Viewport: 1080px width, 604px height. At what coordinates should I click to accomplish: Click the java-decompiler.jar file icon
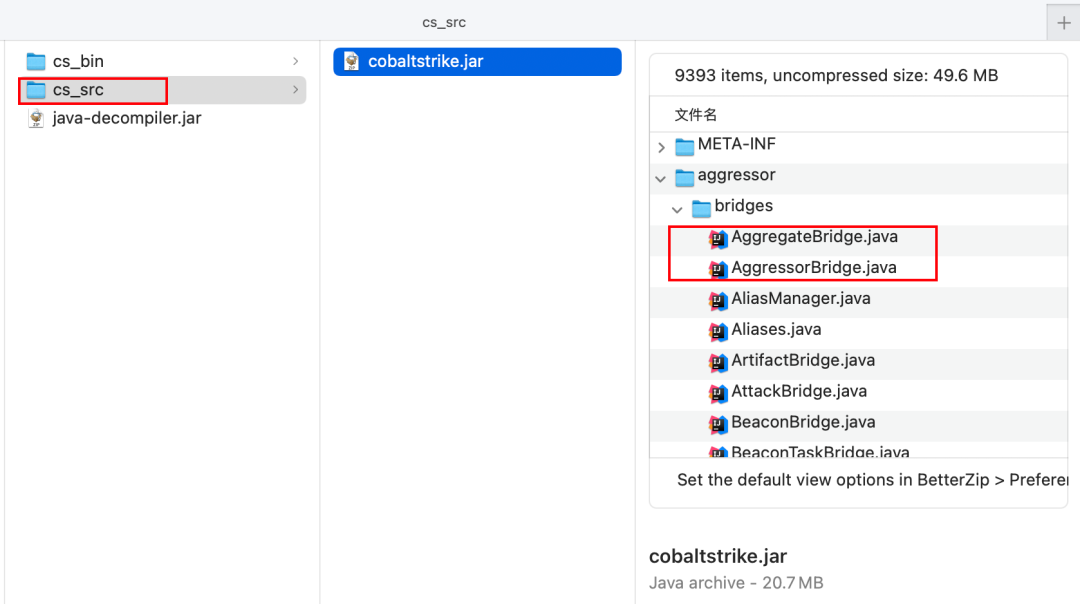point(36,118)
